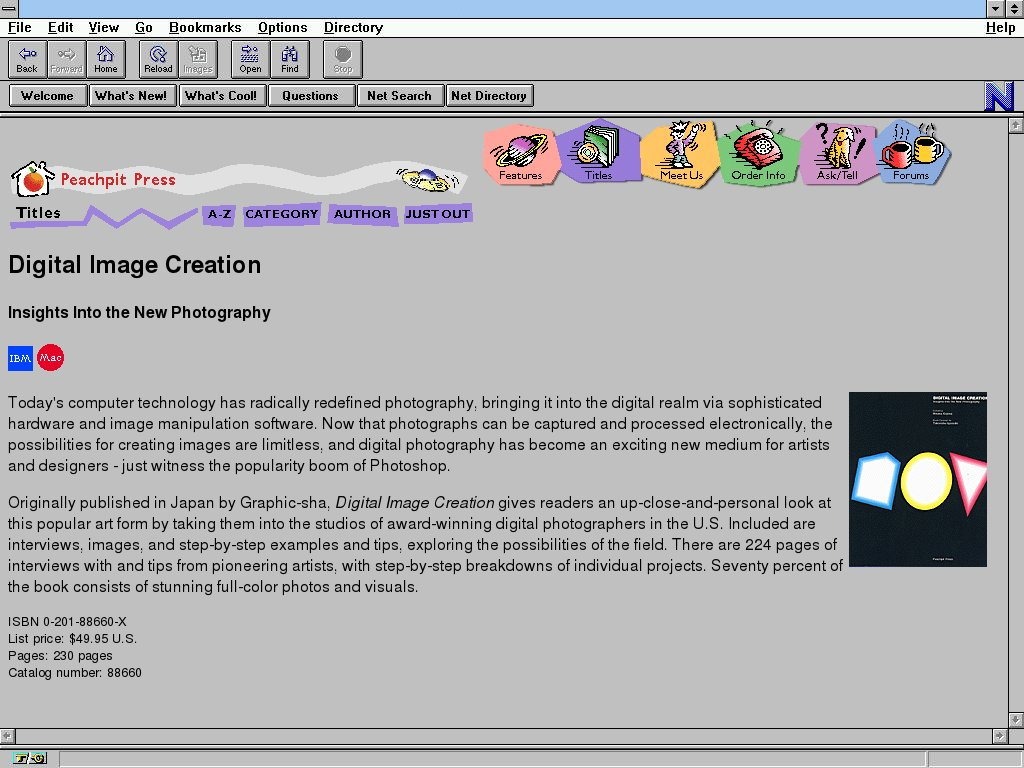Open the Options menu
Viewport: 1024px width, 768px height.
click(x=282, y=27)
